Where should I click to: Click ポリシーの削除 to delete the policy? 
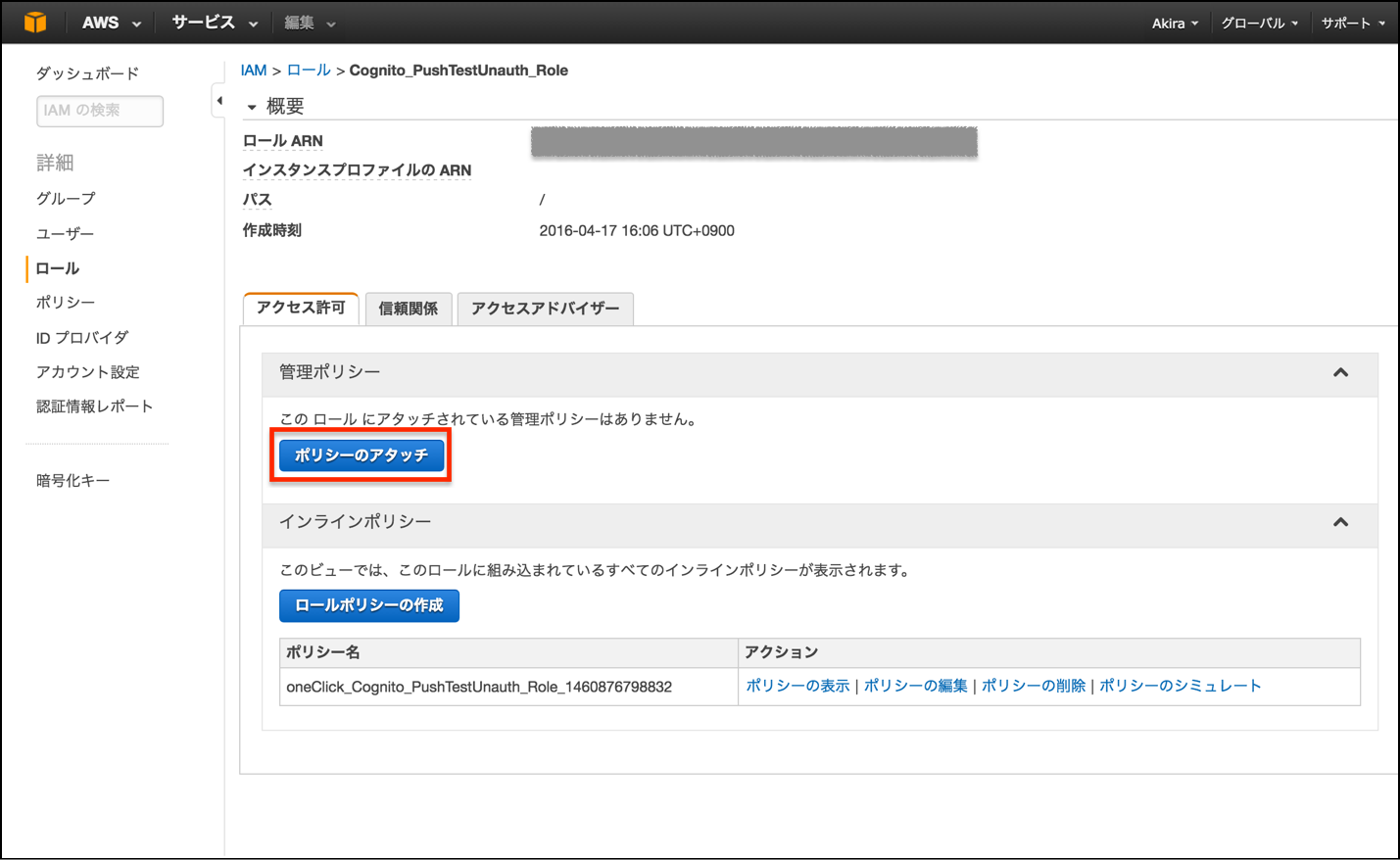(x=1033, y=686)
